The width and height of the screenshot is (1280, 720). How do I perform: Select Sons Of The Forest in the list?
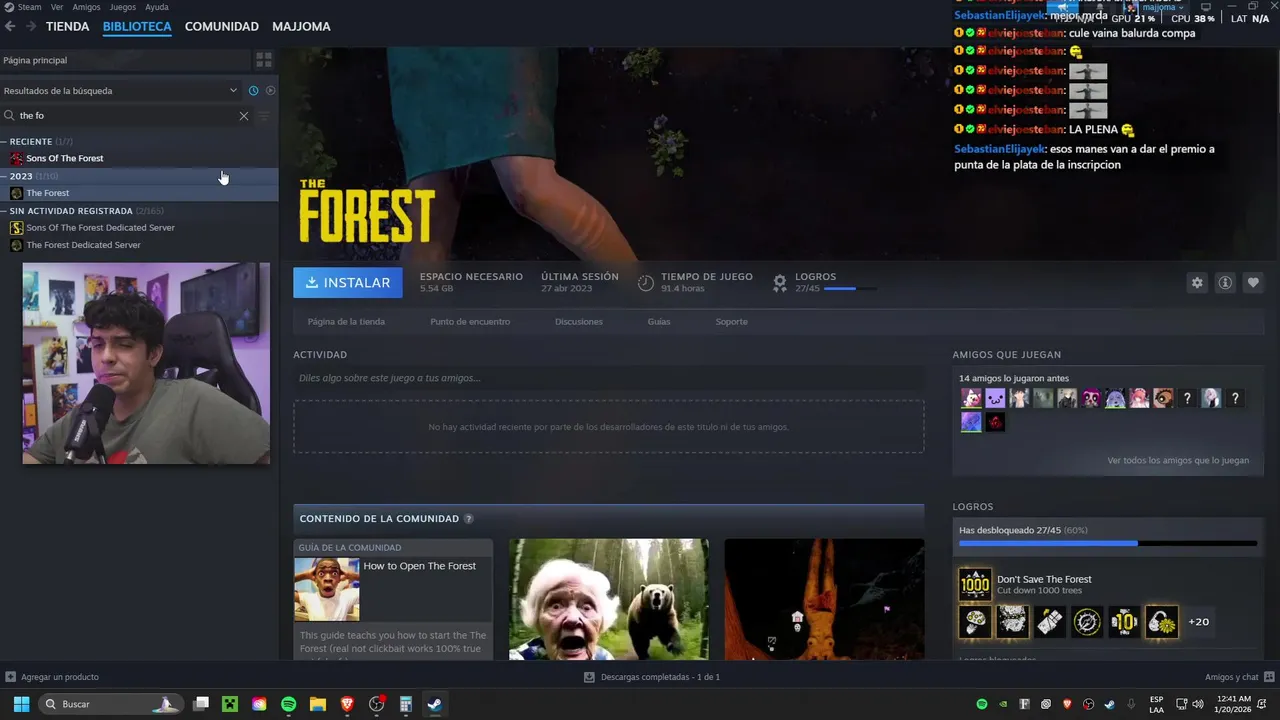[x=64, y=158]
